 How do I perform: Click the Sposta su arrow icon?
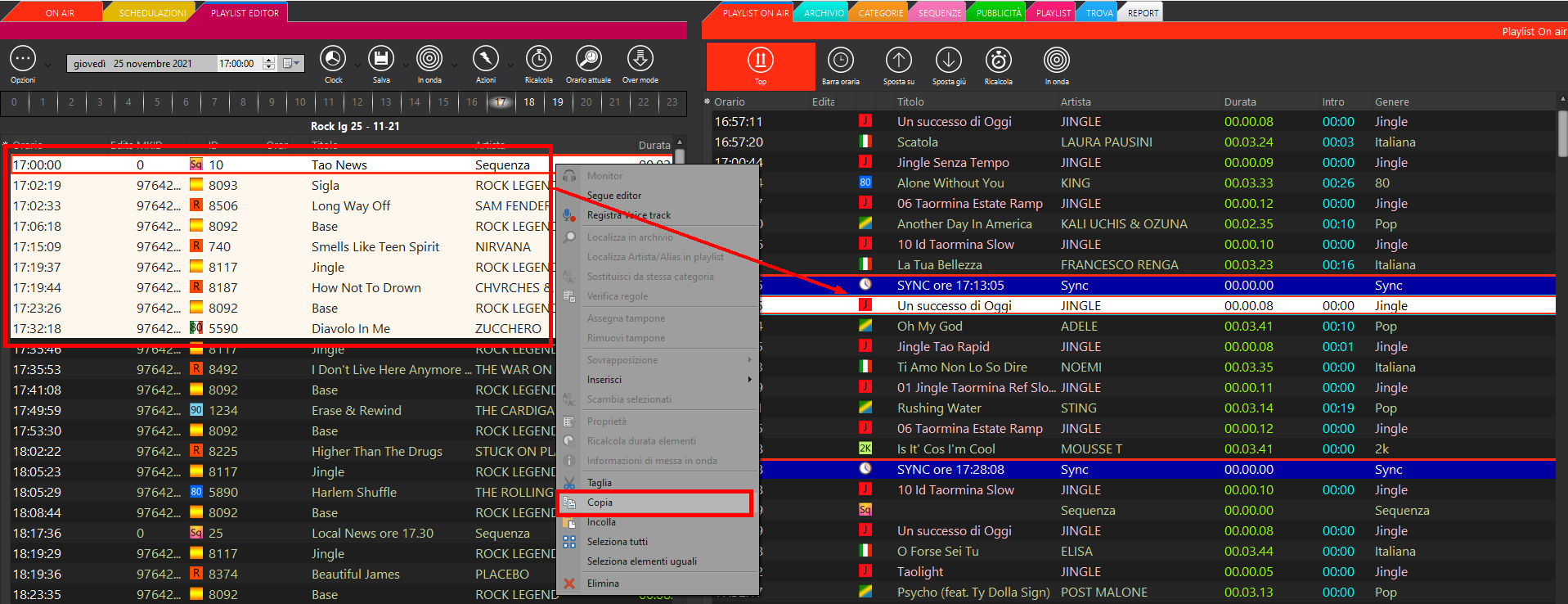point(899,60)
